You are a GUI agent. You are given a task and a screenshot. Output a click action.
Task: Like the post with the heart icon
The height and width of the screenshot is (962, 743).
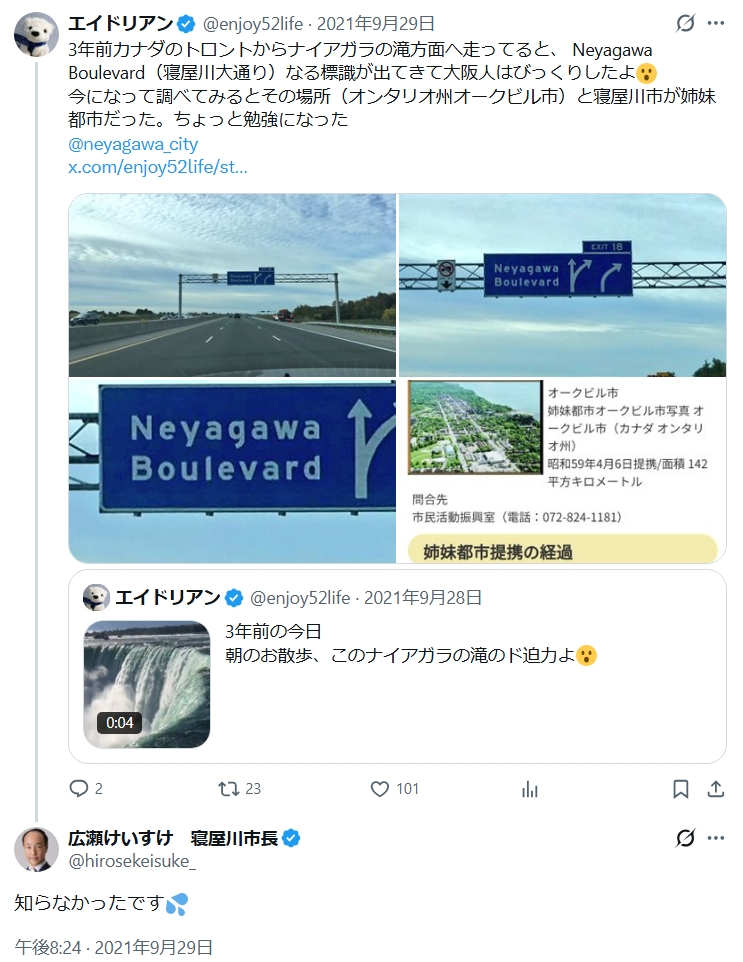coord(380,789)
